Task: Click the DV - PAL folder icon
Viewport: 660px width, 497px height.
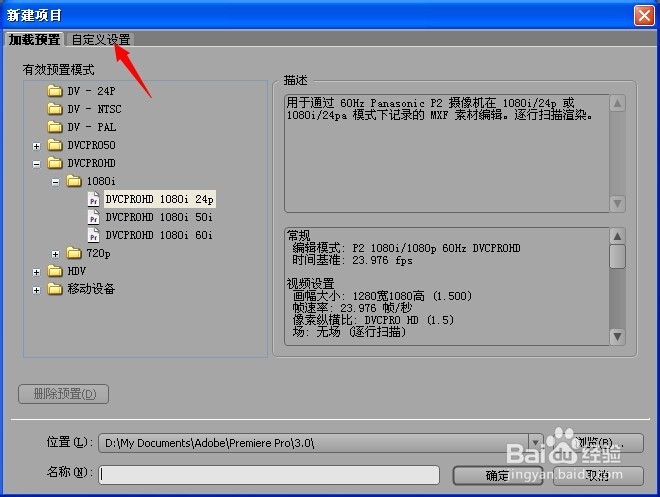Action: pyautogui.click(x=55, y=127)
